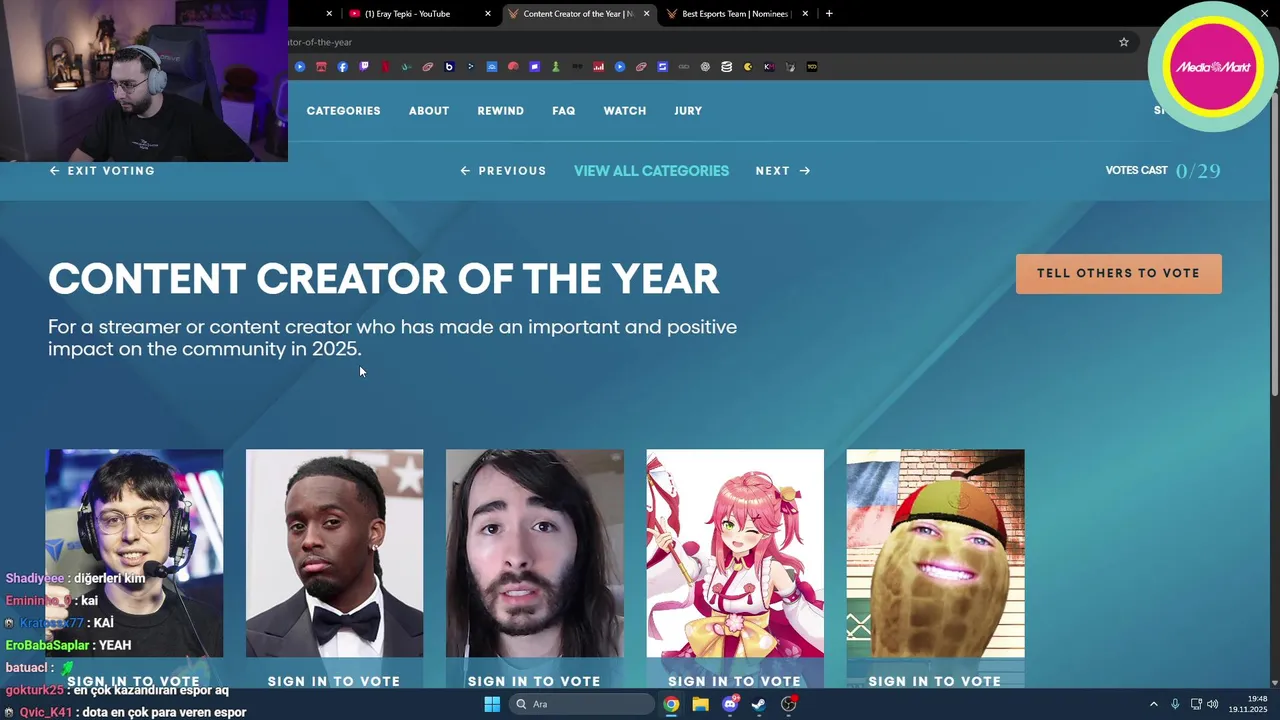Close the Best Esports Team tab
Screen dimensions: 1280x720
click(x=804, y=14)
